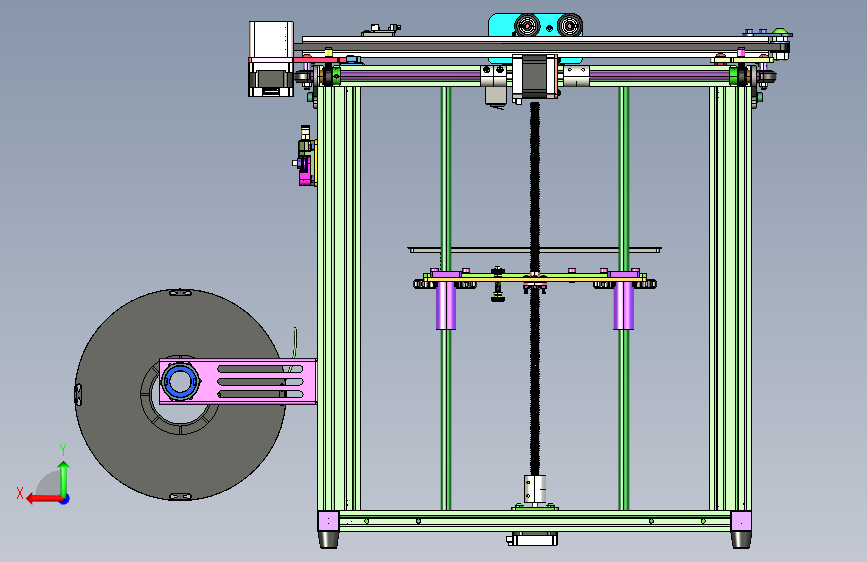This screenshot has width=867, height=562.
Task: Select the bottom-left pink corner bracket
Action: (328, 521)
